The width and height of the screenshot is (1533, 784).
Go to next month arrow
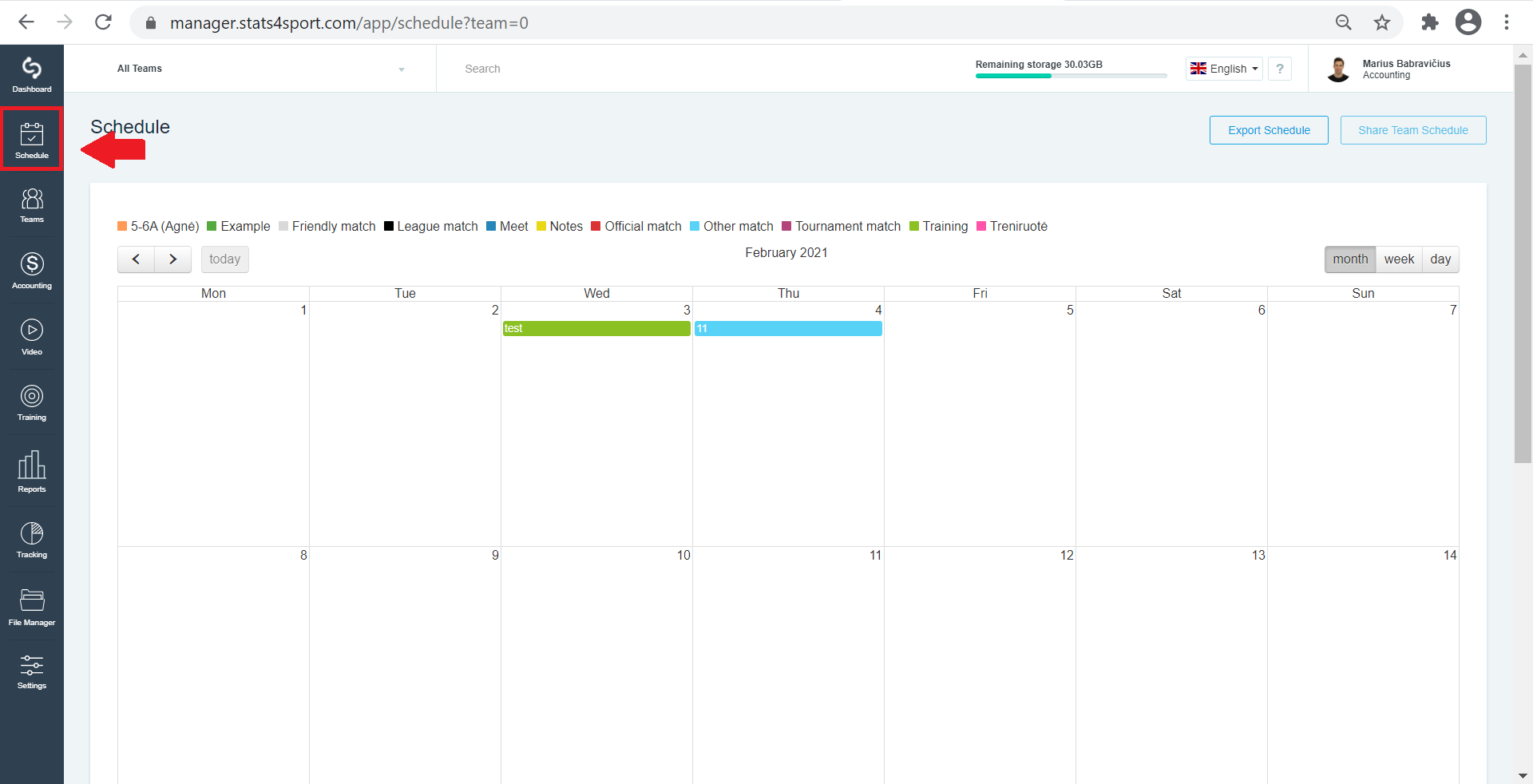point(173,259)
